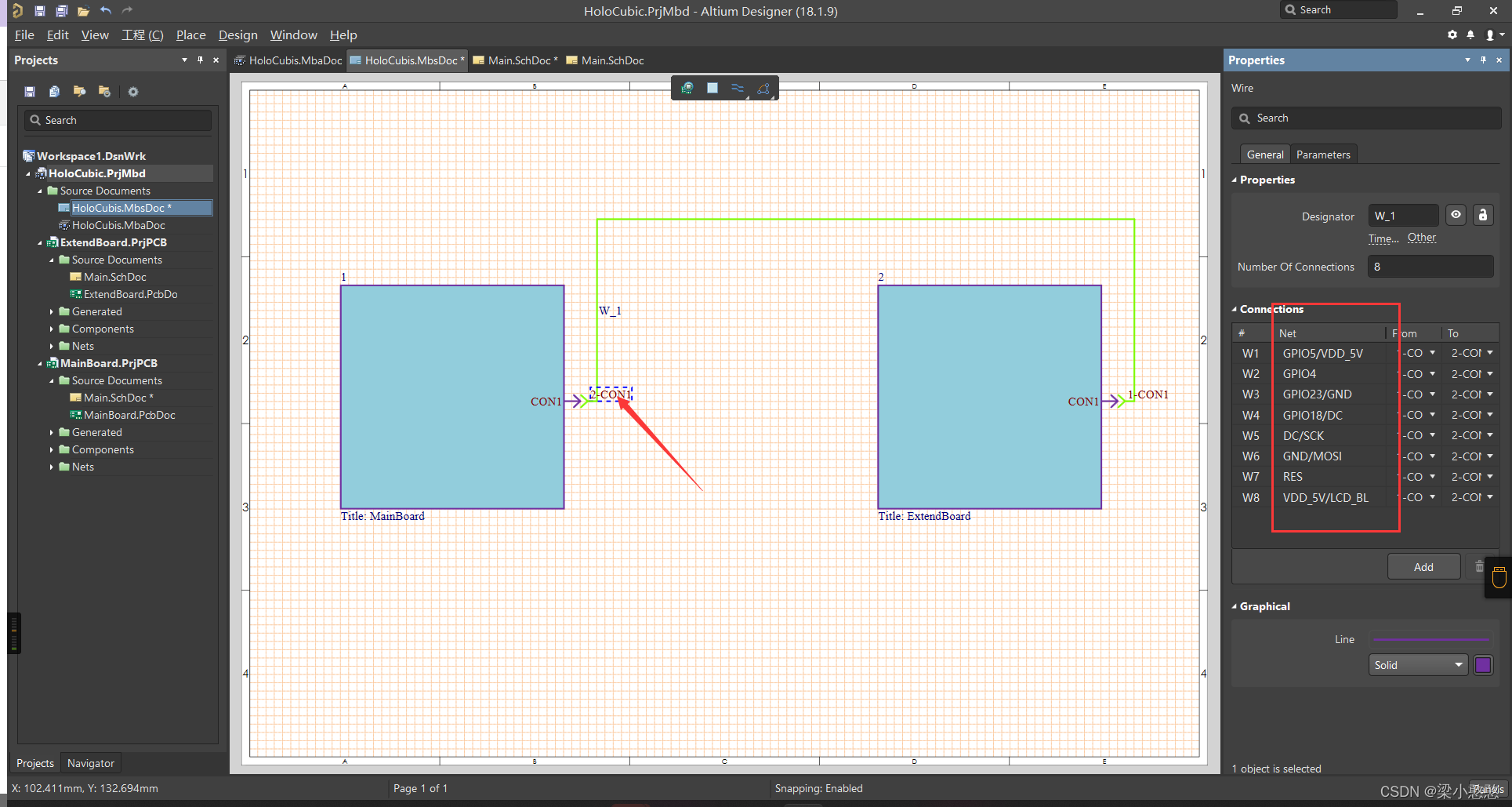Viewport: 1512px width, 807px height.
Task: Switch to the Parameters tab
Action: tap(1322, 154)
